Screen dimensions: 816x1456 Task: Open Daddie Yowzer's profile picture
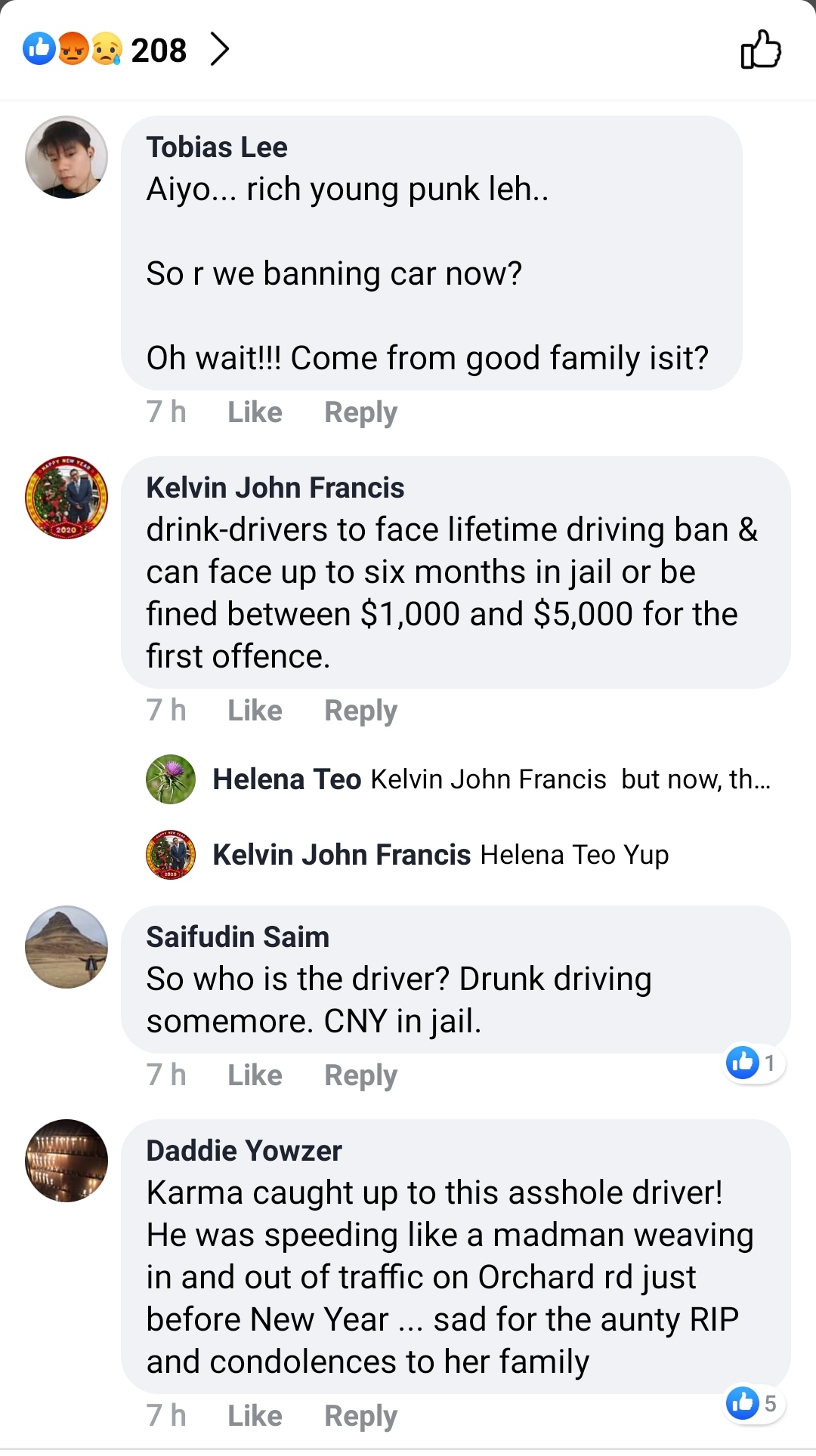pos(66,1161)
